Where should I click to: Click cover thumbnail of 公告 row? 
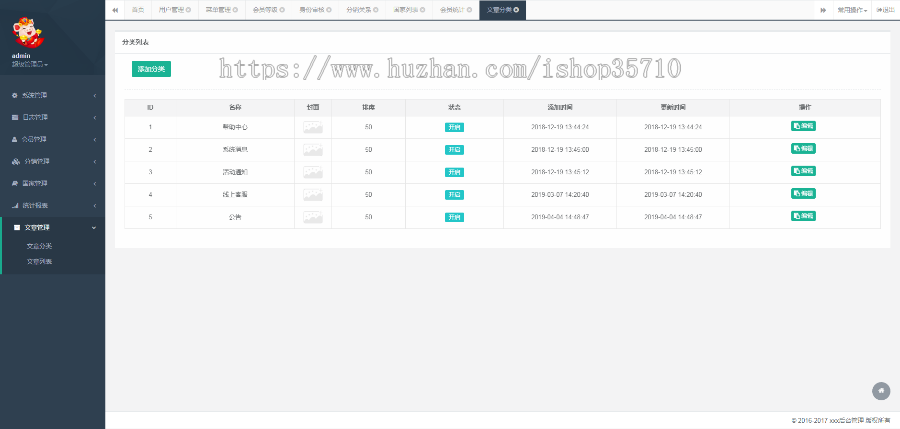click(x=313, y=217)
